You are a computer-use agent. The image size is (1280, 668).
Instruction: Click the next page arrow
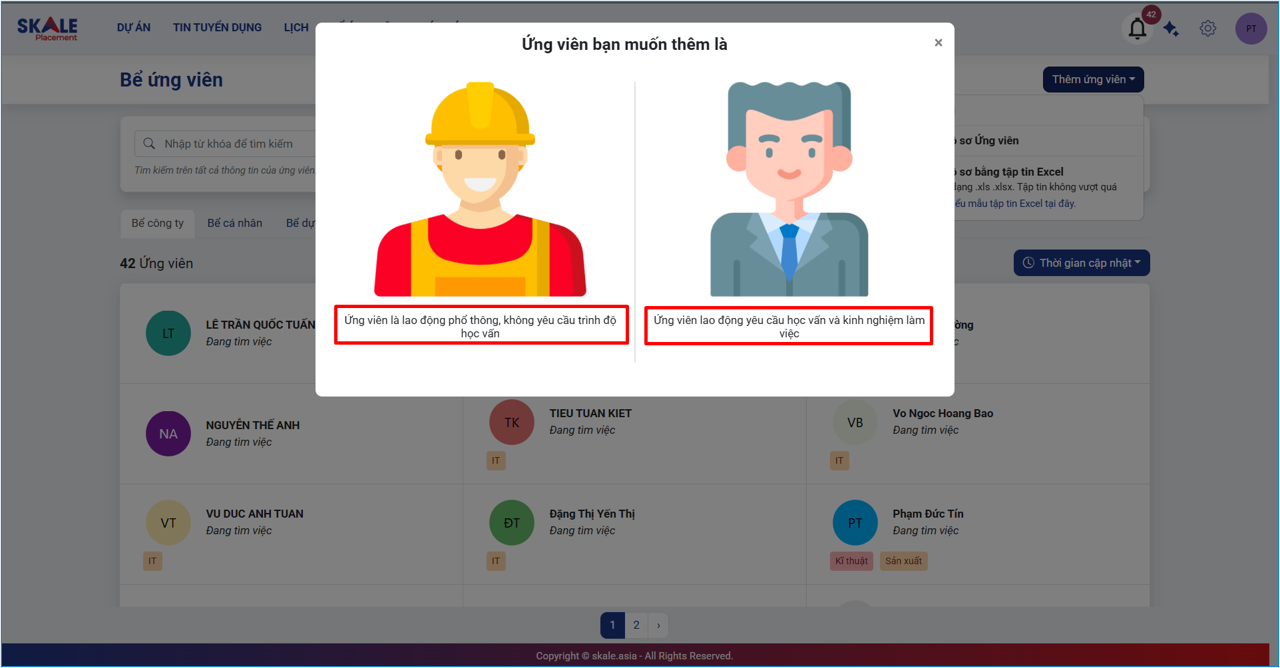658,626
